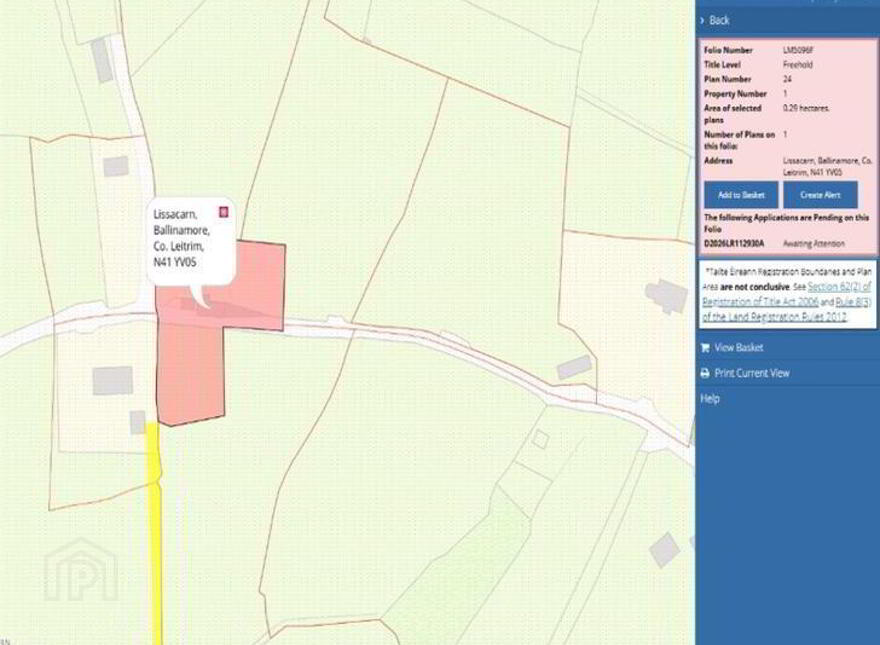The height and width of the screenshot is (645, 880).
Task: Select the 0.29 hectares area value
Action: 806,108
